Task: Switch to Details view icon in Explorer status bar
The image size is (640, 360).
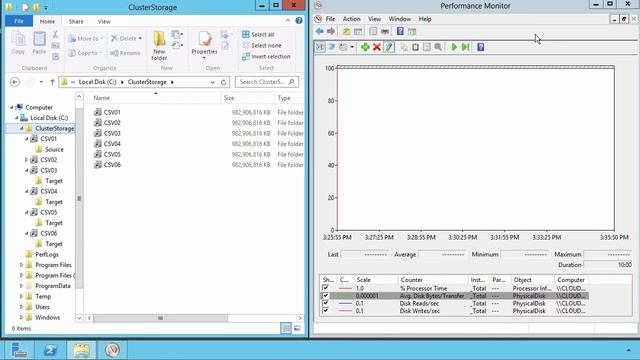Action: [x=286, y=328]
